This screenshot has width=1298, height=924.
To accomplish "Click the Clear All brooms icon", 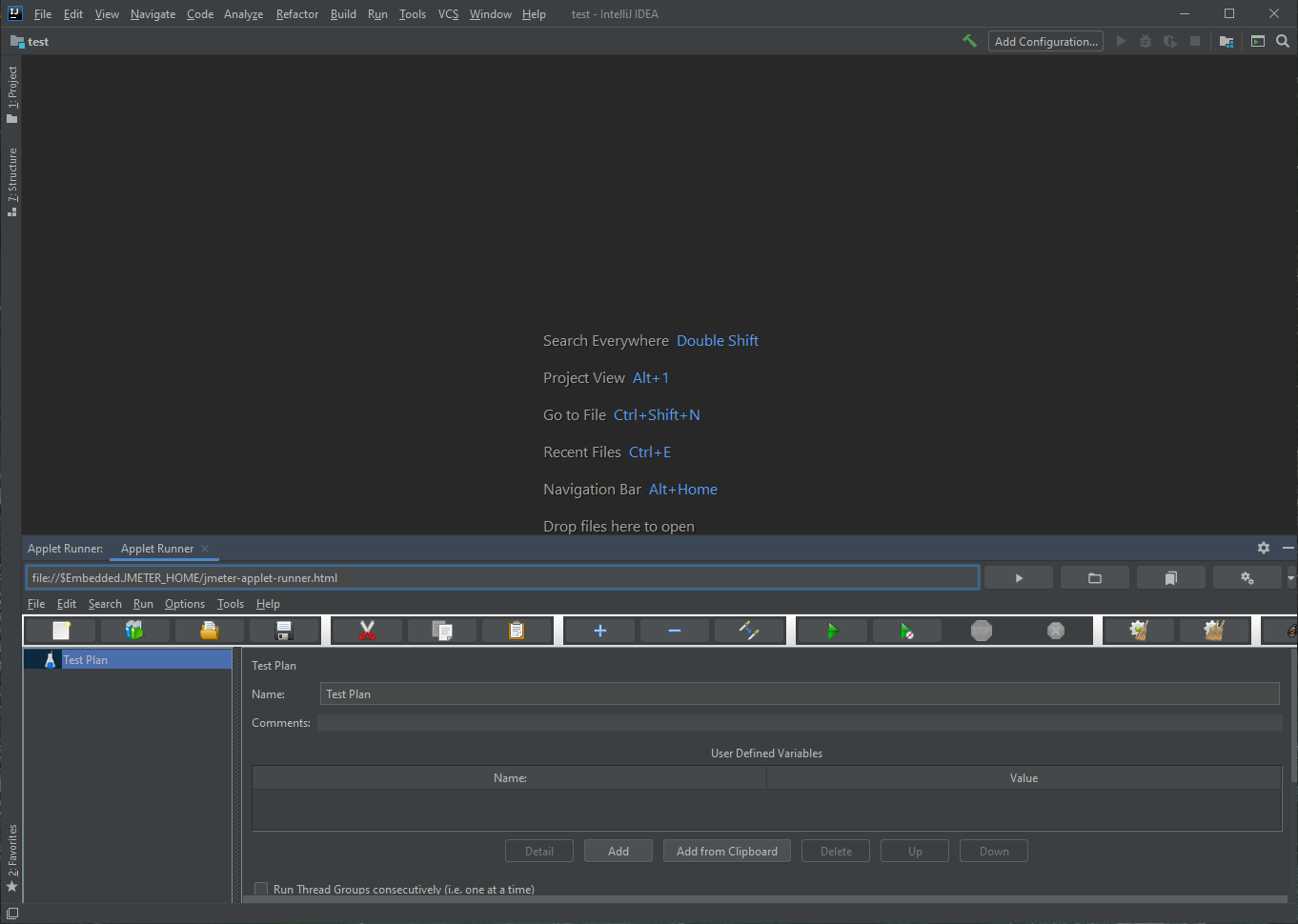I will tap(1214, 631).
